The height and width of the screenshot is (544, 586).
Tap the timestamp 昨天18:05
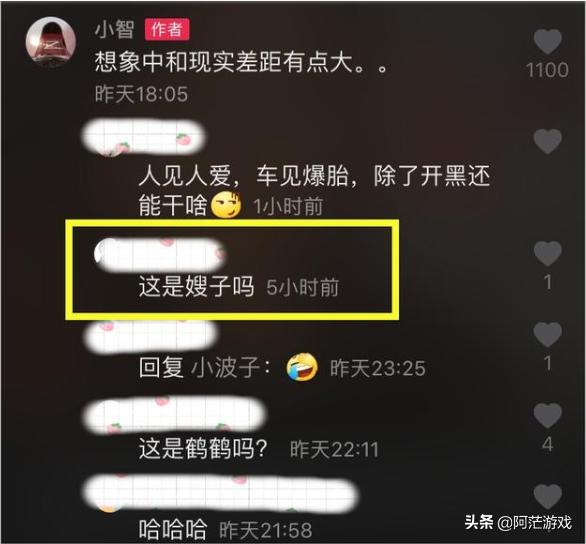pyautogui.click(x=141, y=94)
